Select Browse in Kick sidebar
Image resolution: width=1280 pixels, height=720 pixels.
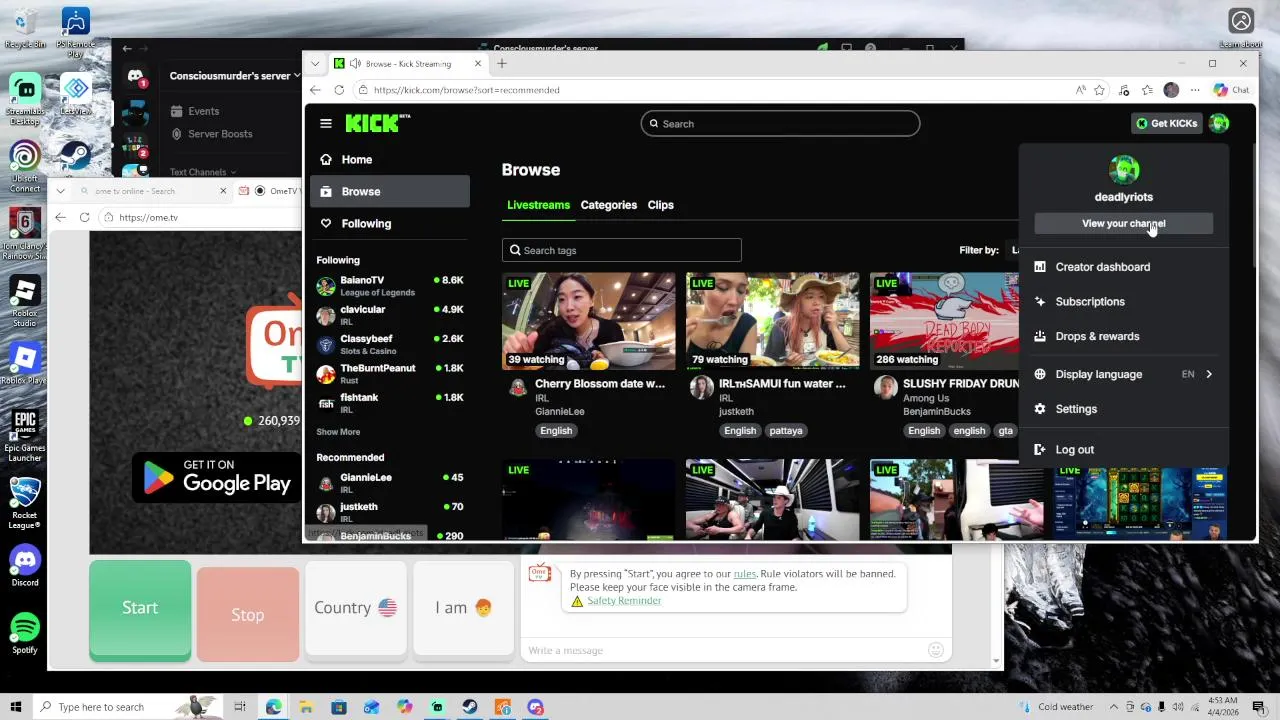[x=390, y=191]
